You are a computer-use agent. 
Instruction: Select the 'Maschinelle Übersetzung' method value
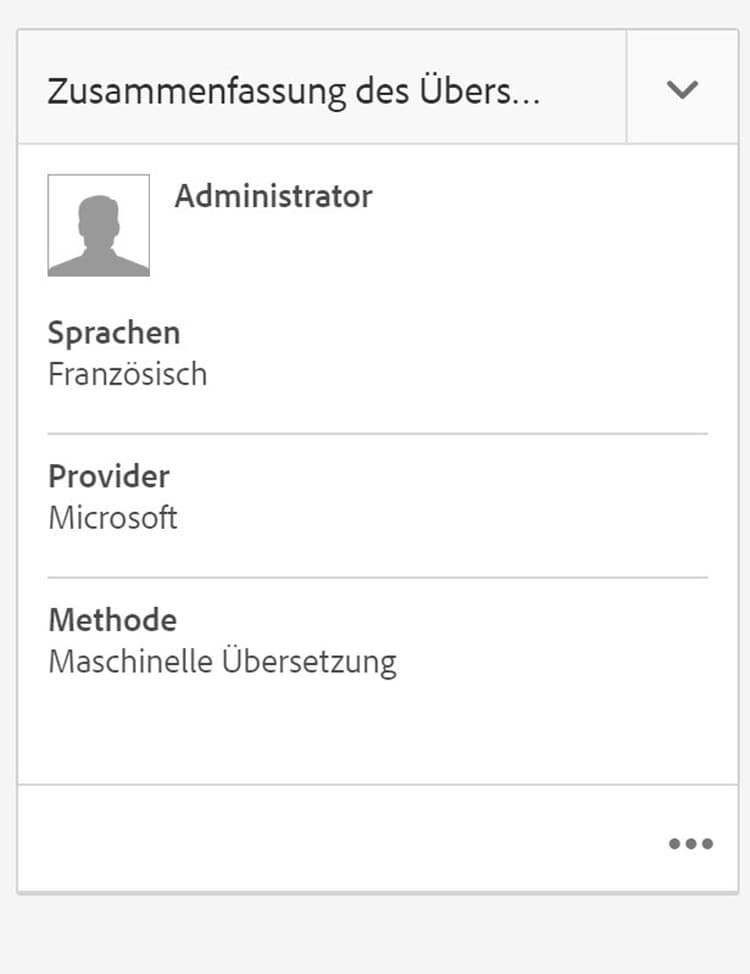pos(222,661)
